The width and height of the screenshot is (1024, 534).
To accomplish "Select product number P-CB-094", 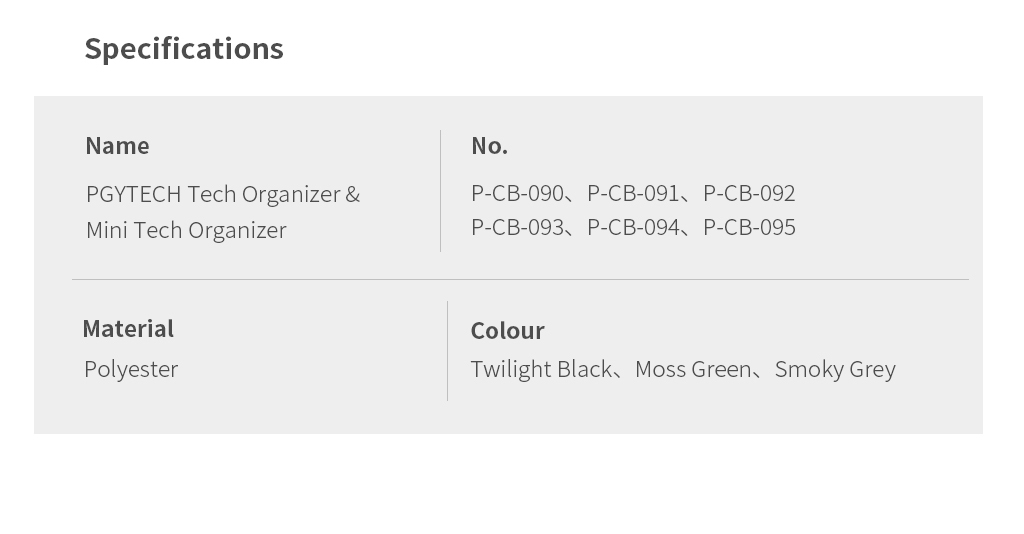I will point(633,227).
